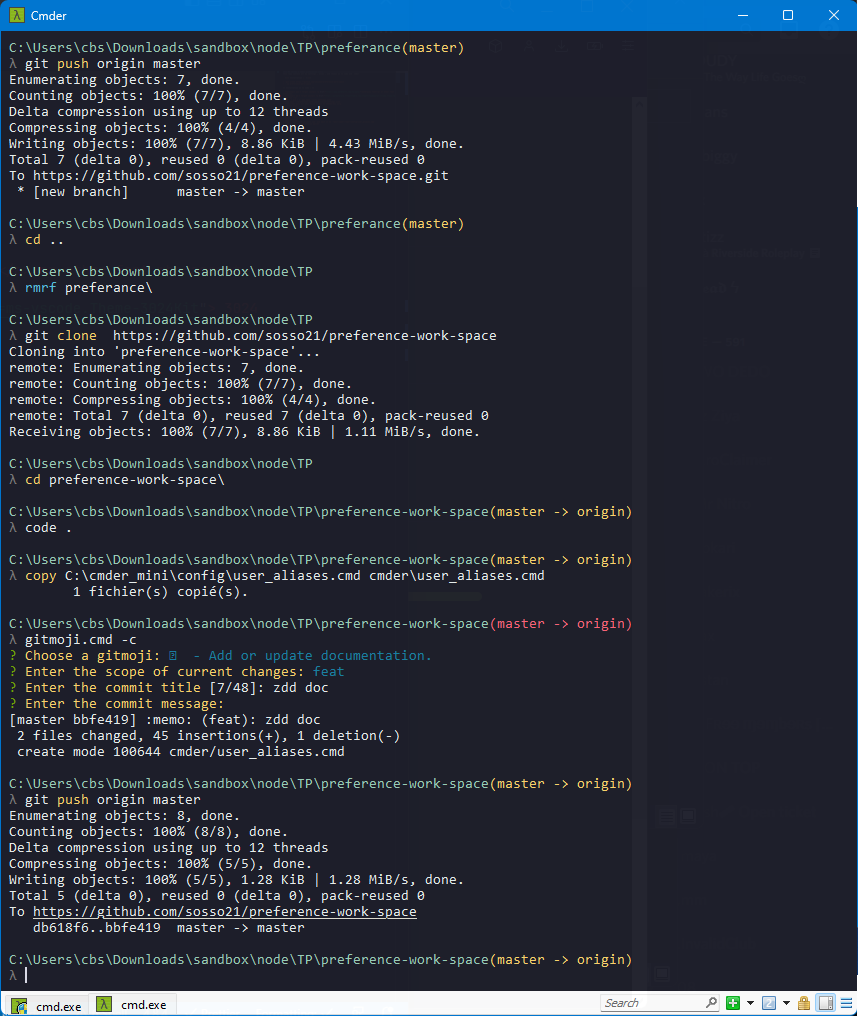
Task: Open the hamburger settings menu
Action: click(845, 1003)
